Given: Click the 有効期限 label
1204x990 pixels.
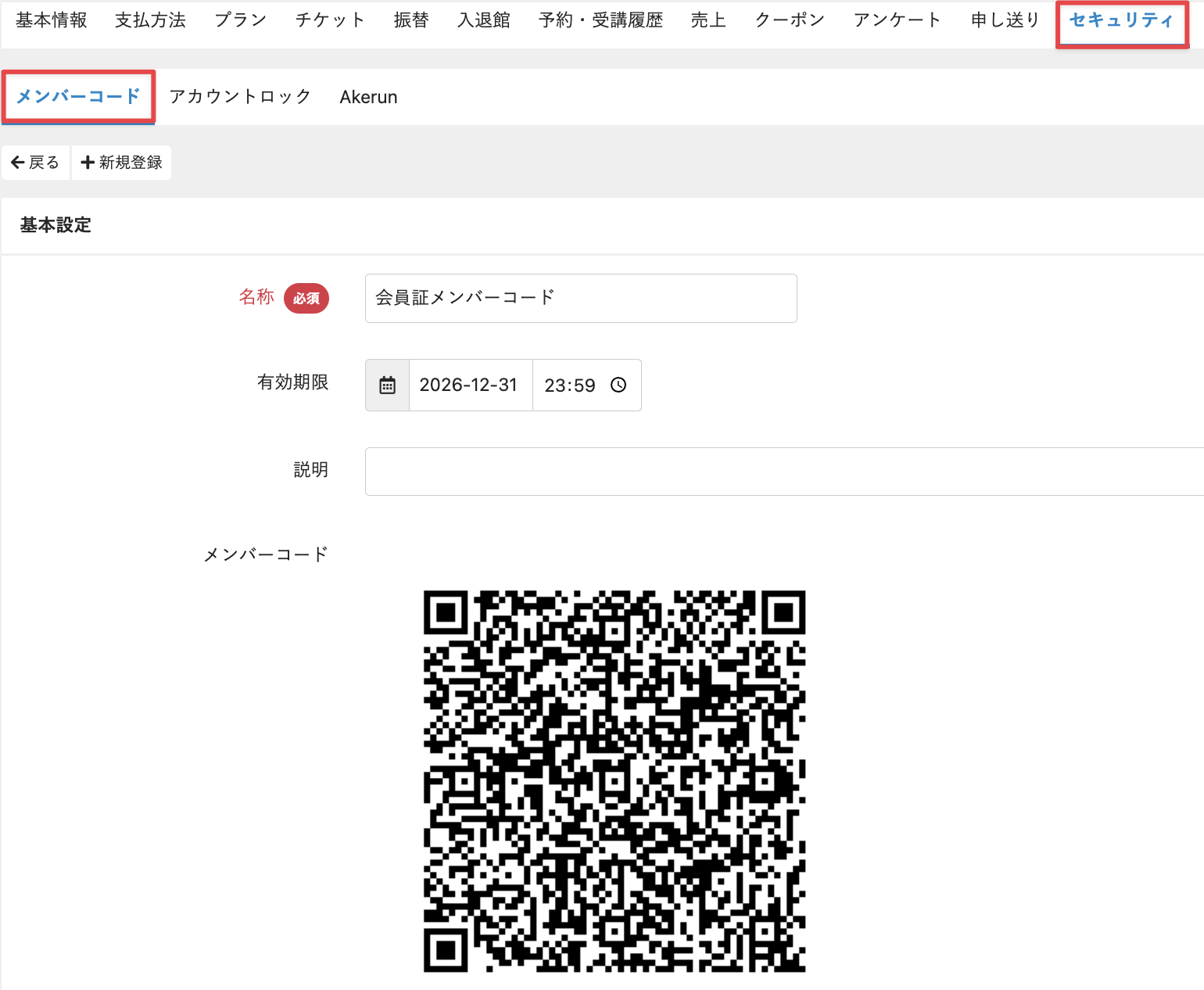Looking at the screenshot, I should point(292,382).
